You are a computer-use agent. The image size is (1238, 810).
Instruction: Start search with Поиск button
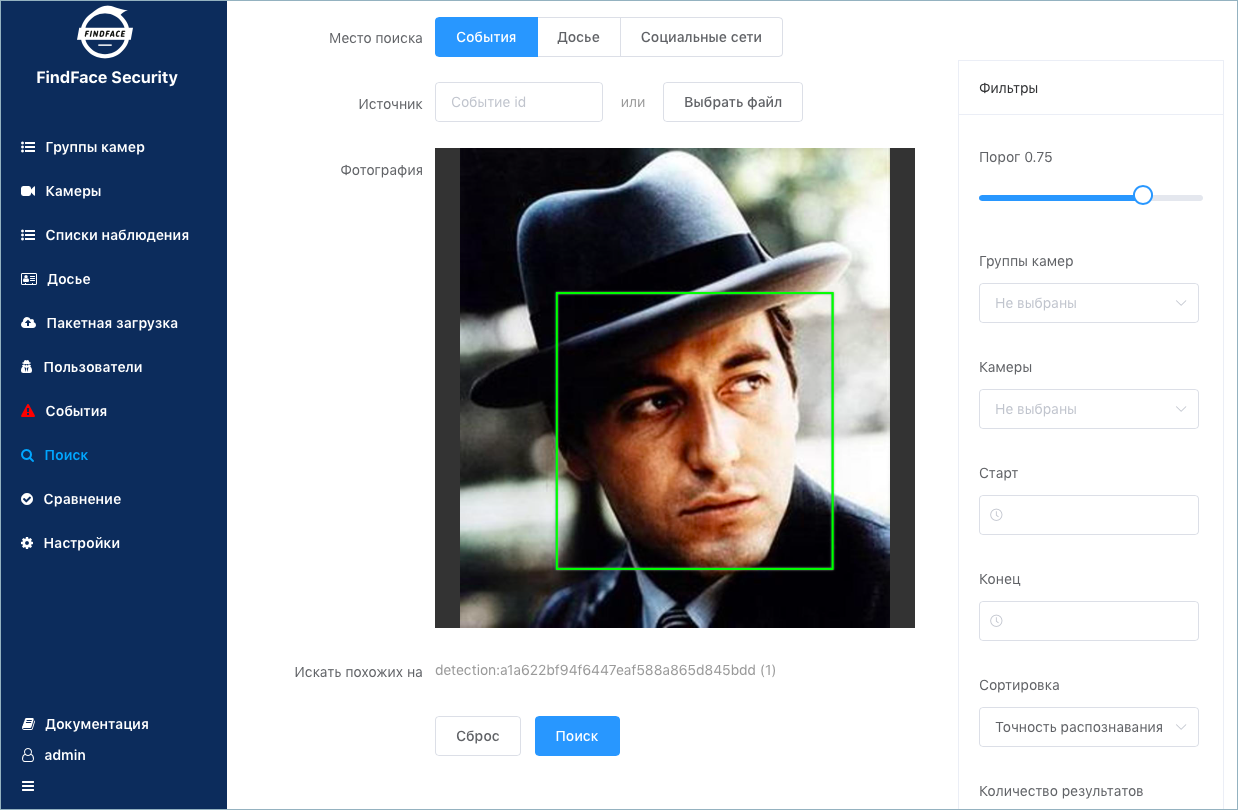pyautogui.click(x=577, y=736)
